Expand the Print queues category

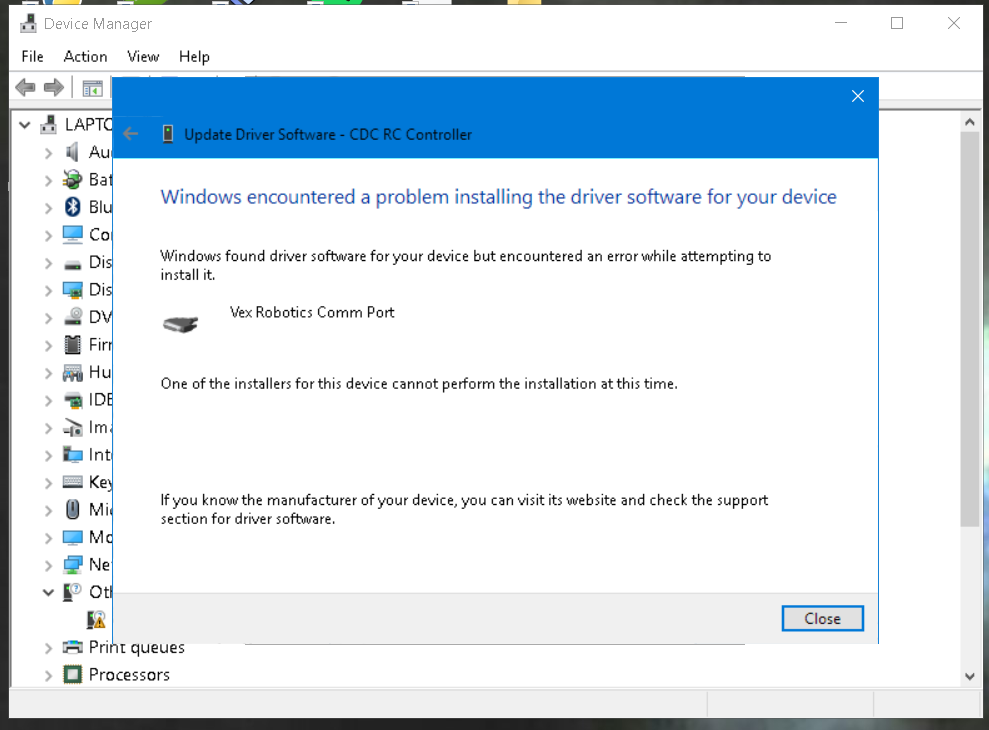pos(48,648)
